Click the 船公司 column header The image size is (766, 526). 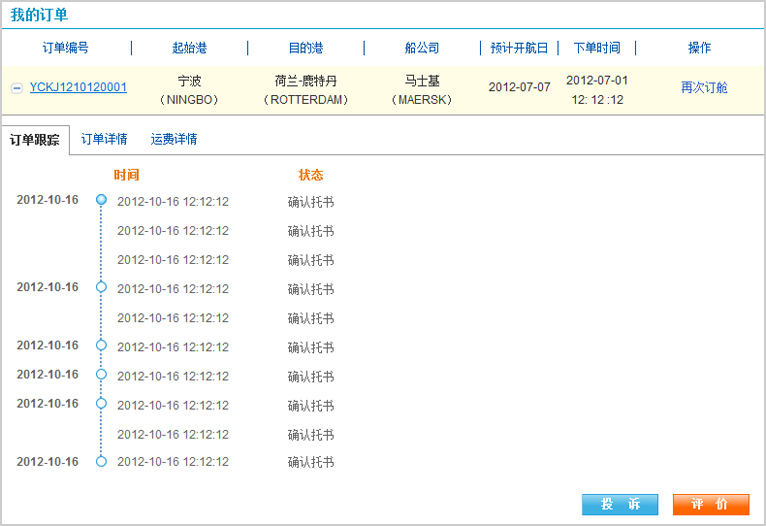click(x=422, y=48)
